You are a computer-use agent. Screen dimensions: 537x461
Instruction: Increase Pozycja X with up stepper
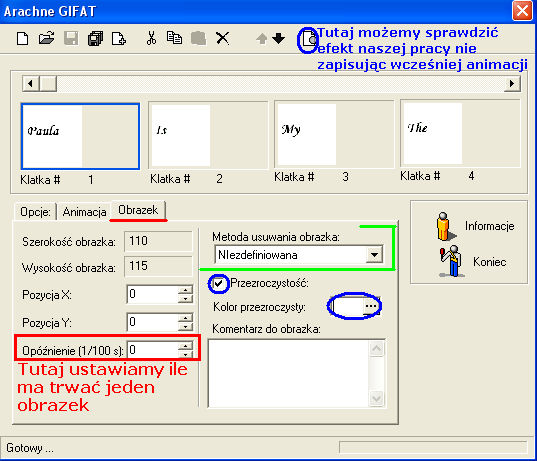[185, 290]
